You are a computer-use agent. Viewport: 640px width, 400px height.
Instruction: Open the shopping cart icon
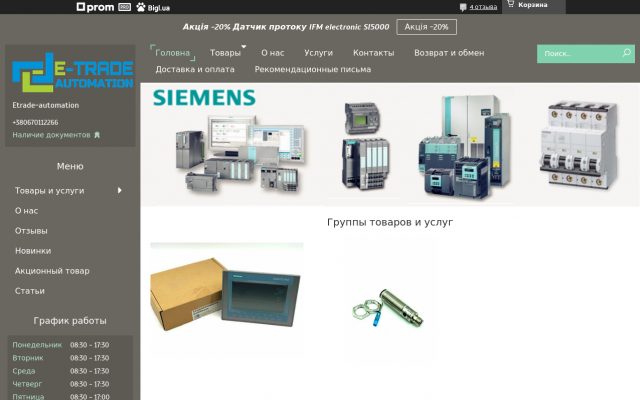(x=511, y=4)
